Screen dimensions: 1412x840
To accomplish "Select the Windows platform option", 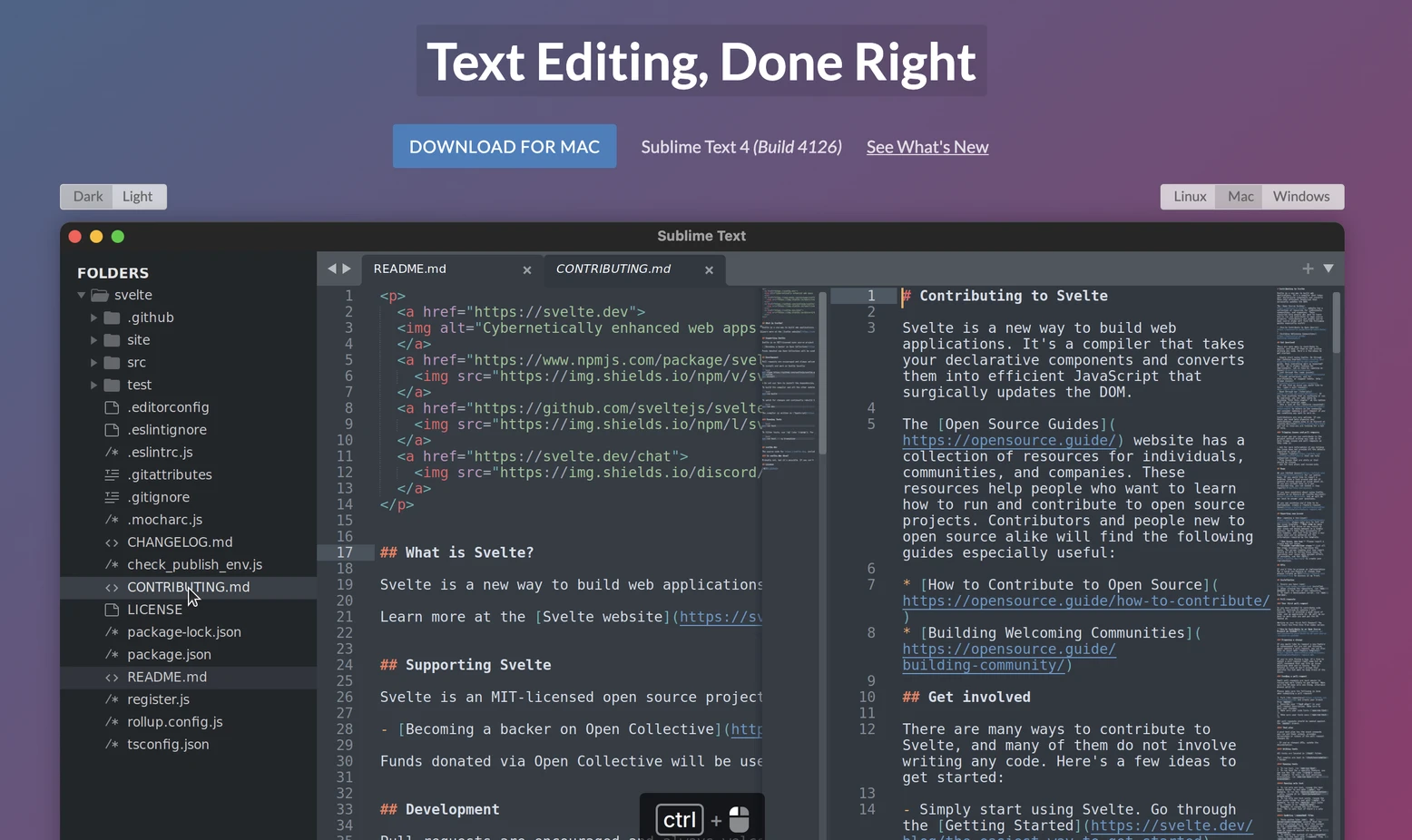I will (1301, 196).
